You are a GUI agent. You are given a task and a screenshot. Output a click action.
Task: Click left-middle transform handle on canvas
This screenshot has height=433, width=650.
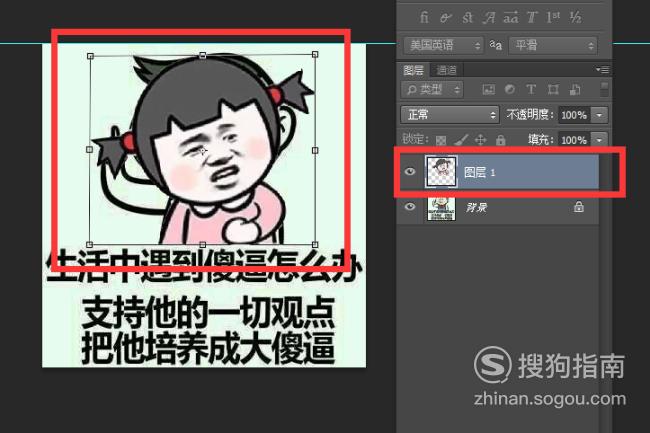90,149
